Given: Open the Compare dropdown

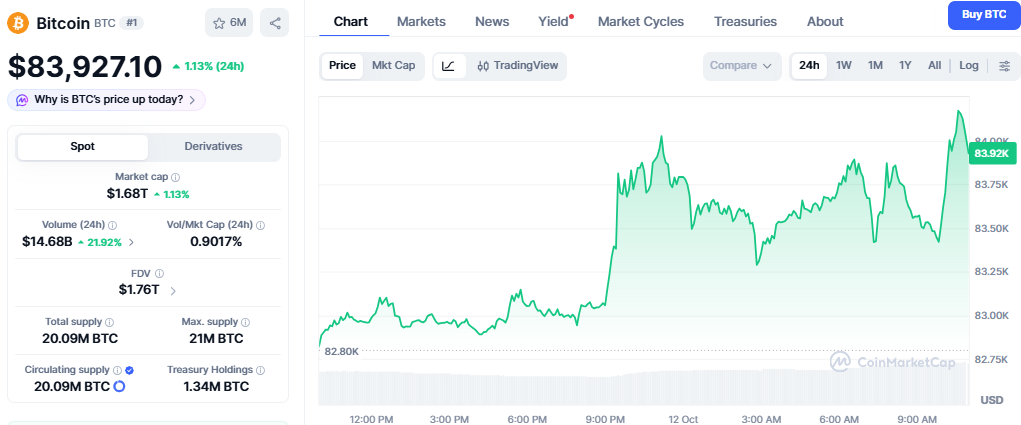Looking at the screenshot, I should pos(742,66).
